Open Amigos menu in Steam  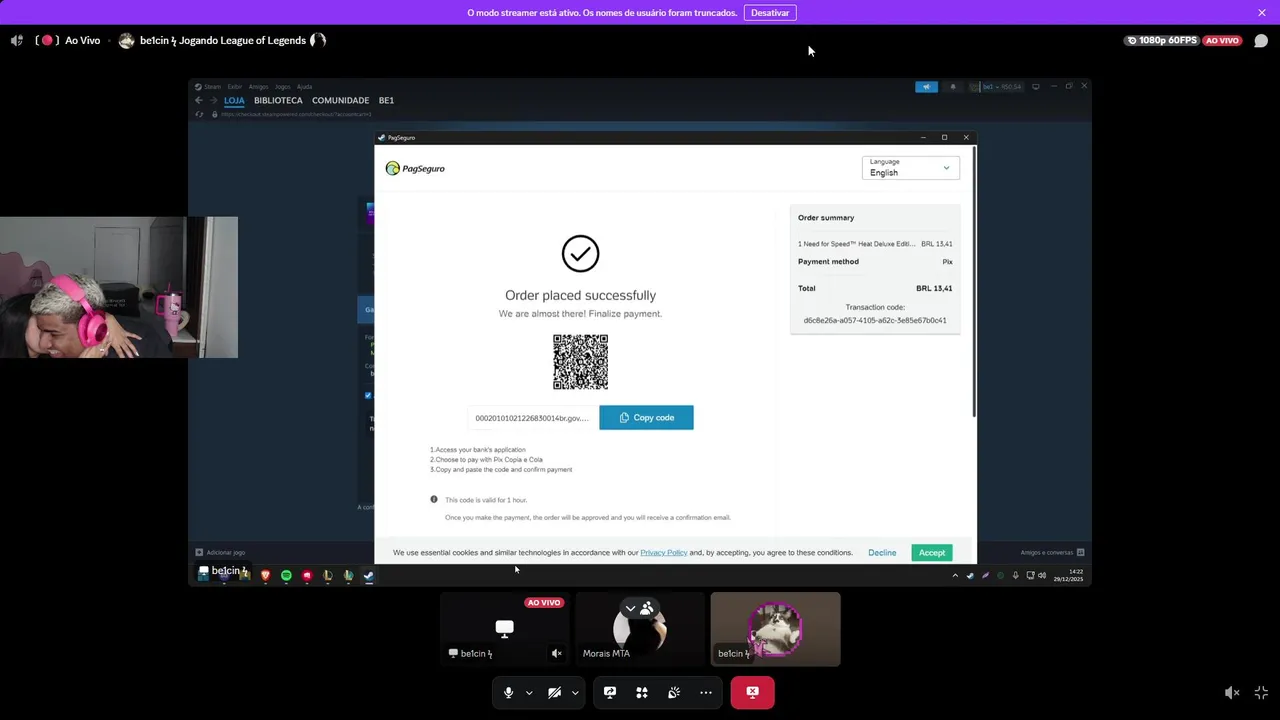click(258, 87)
